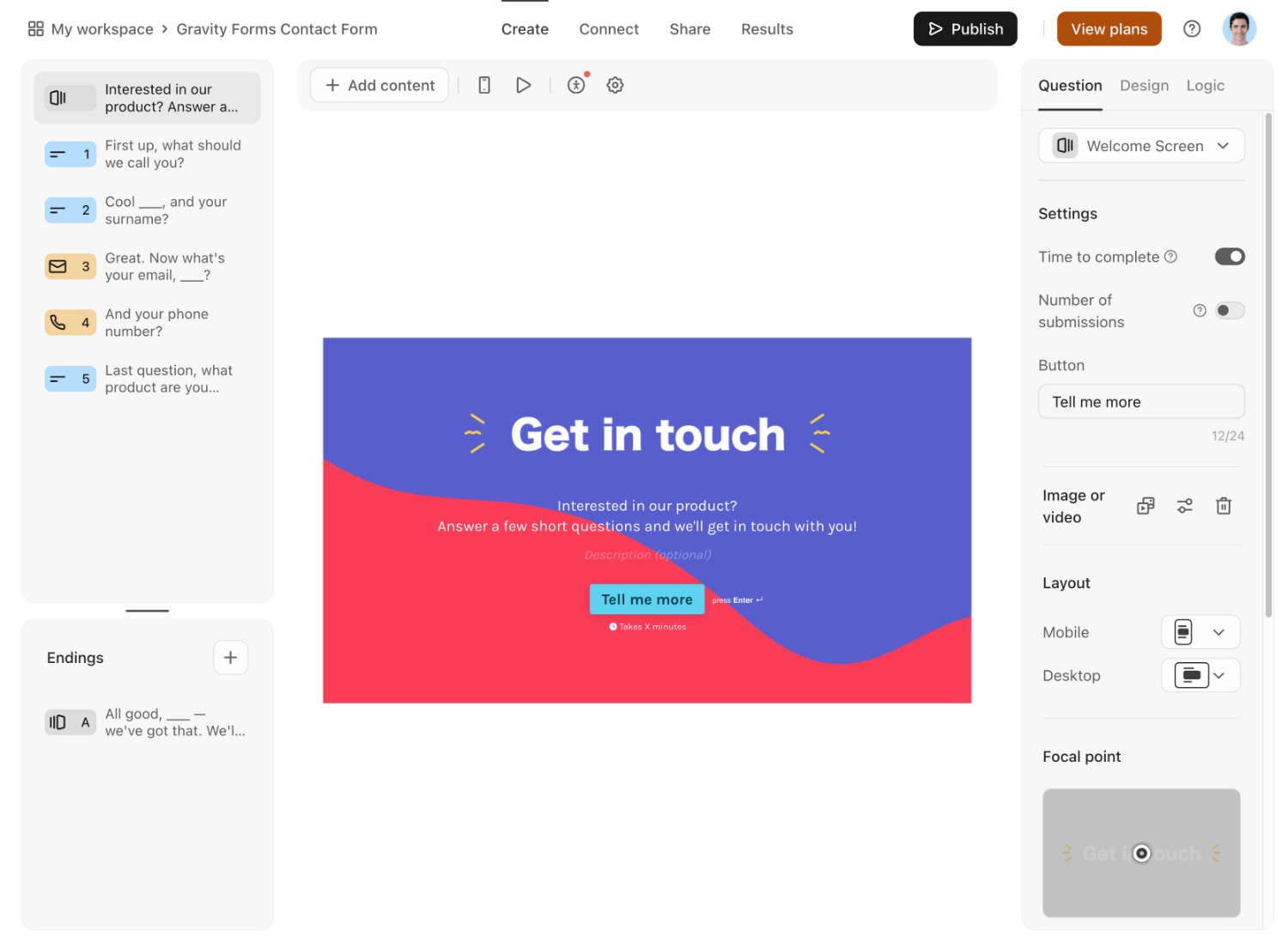Switch to the Create tab
1288x949 pixels.
[525, 29]
